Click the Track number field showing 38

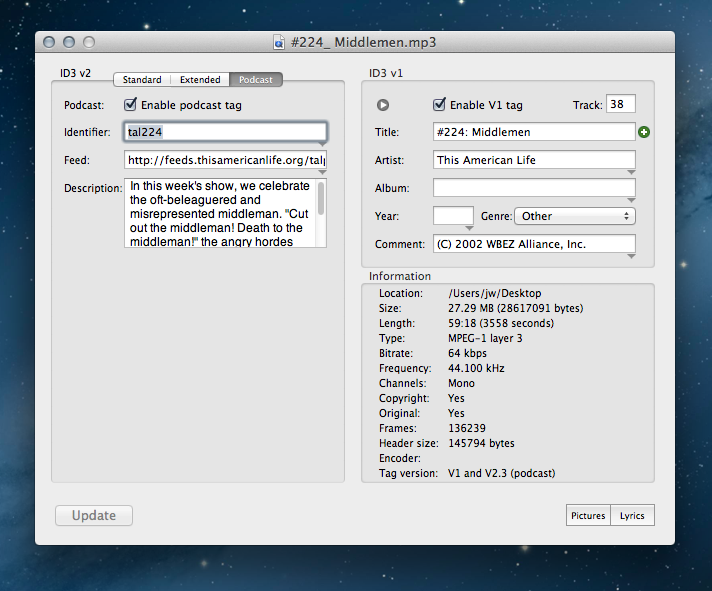click(621, 104)
